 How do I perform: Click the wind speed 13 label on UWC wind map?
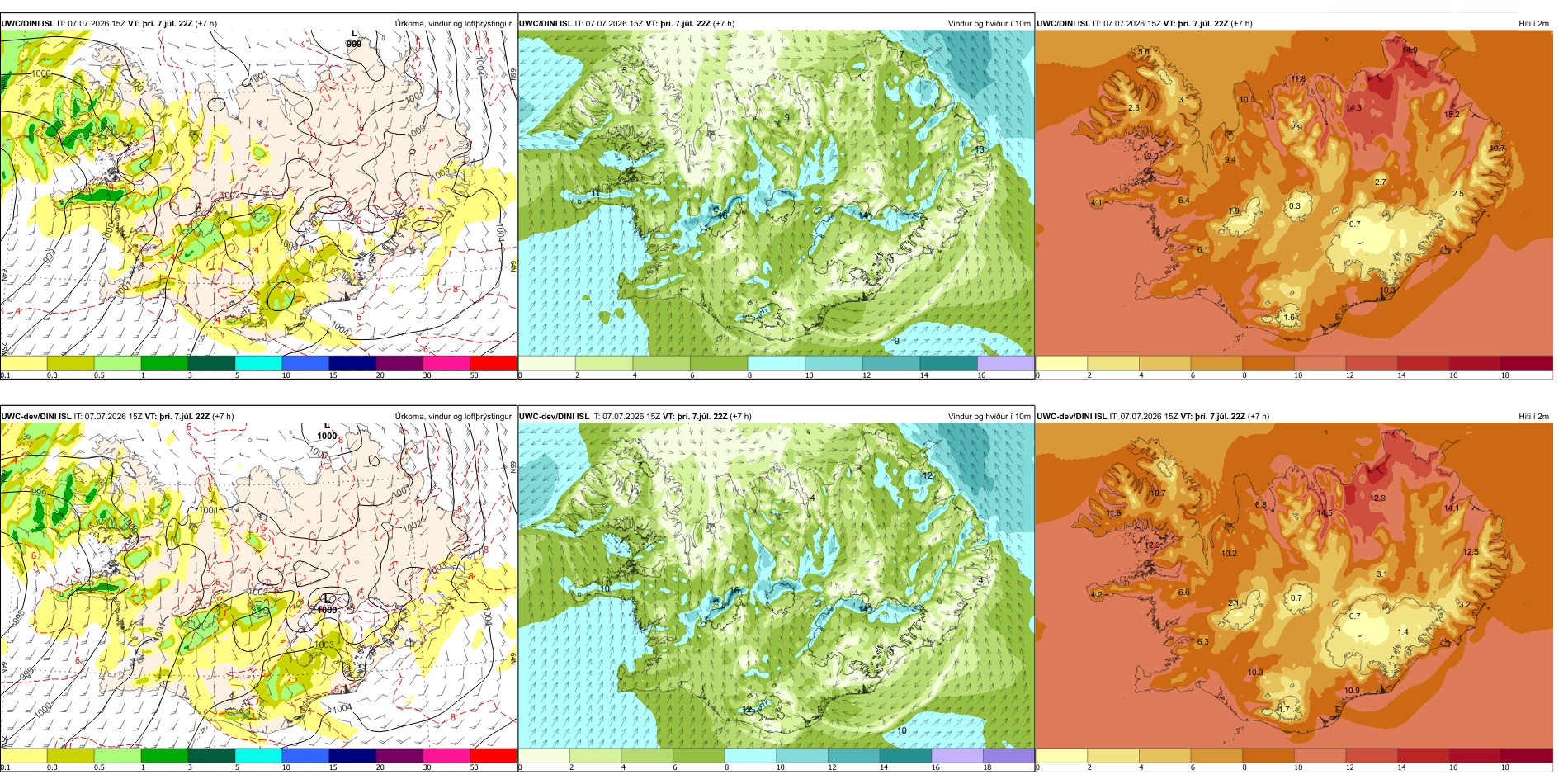click(980, 149)
